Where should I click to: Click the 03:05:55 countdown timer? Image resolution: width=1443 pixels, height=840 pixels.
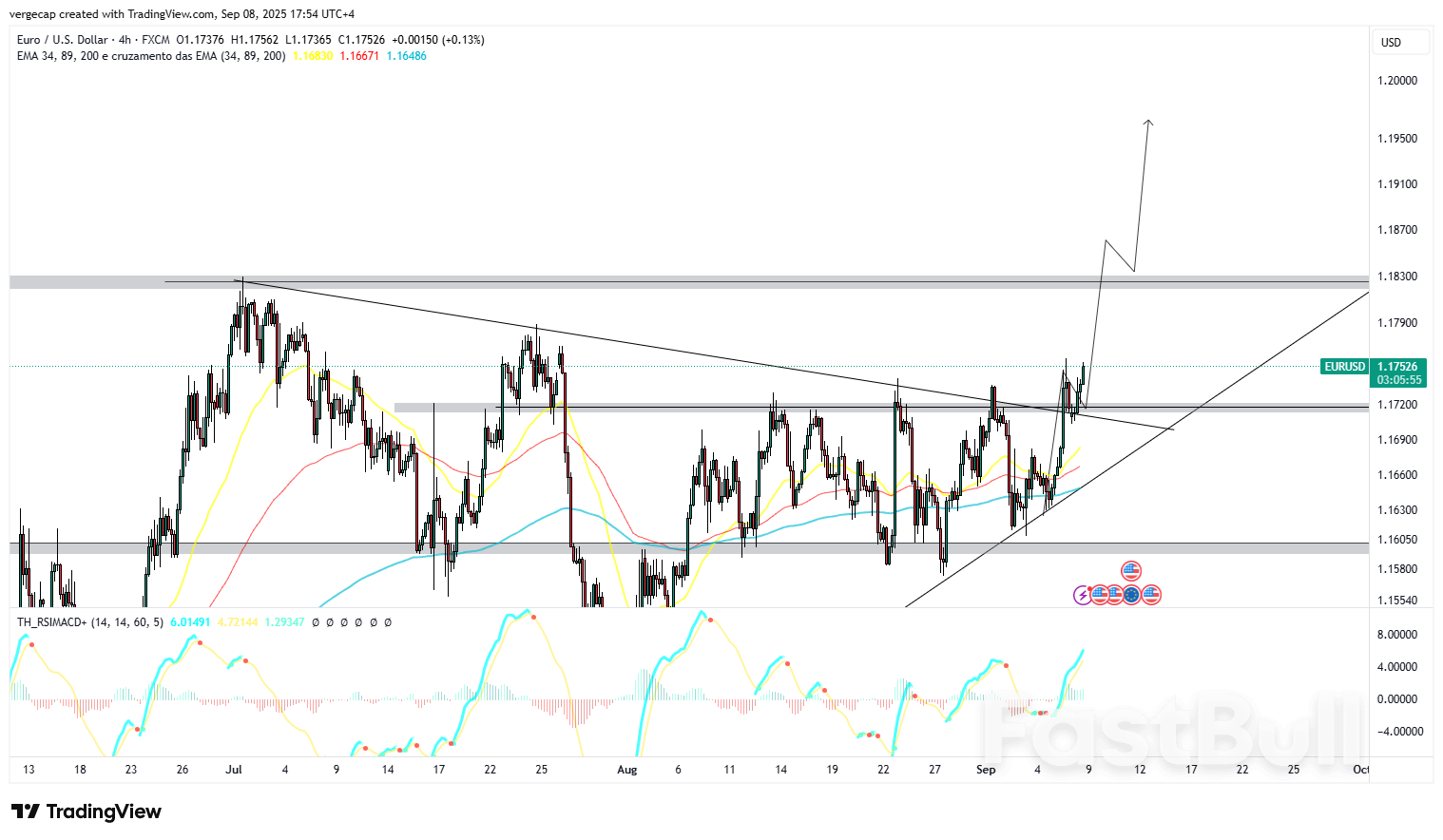(1399, 378)
